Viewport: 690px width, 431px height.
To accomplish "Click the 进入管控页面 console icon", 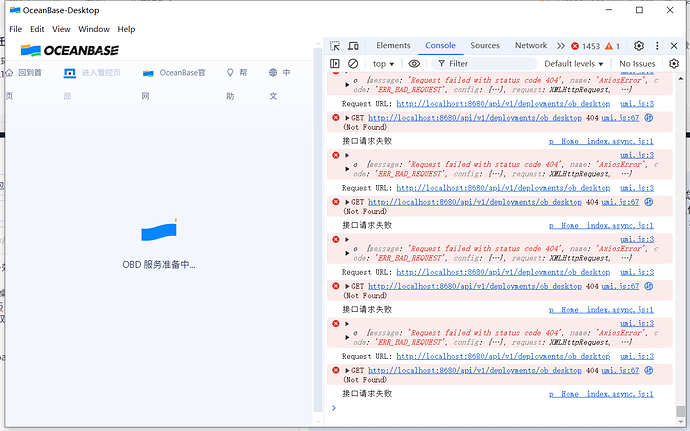I will 70,73.
